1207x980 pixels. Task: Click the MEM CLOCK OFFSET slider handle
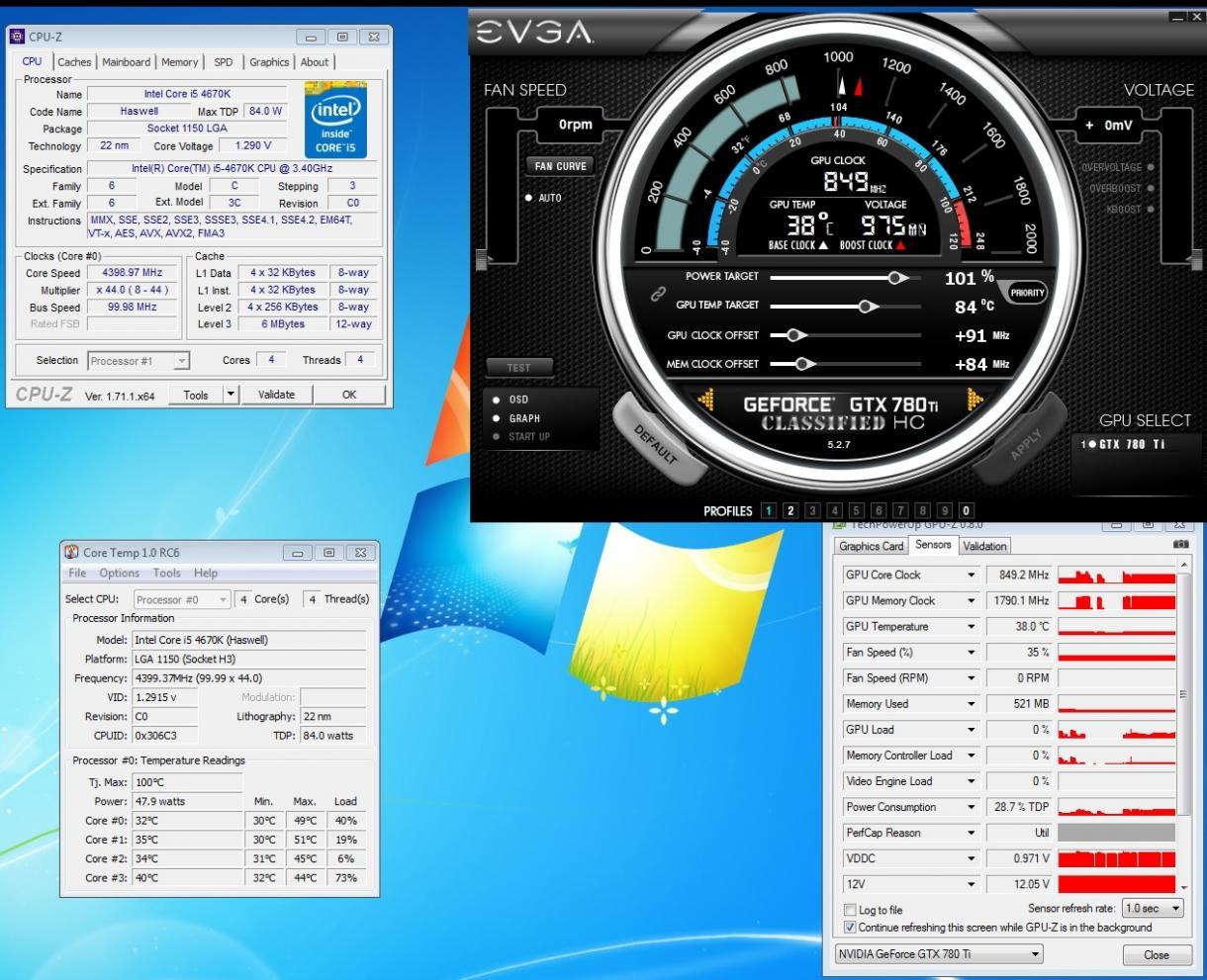pyautogui.click(x=805, y=364)
